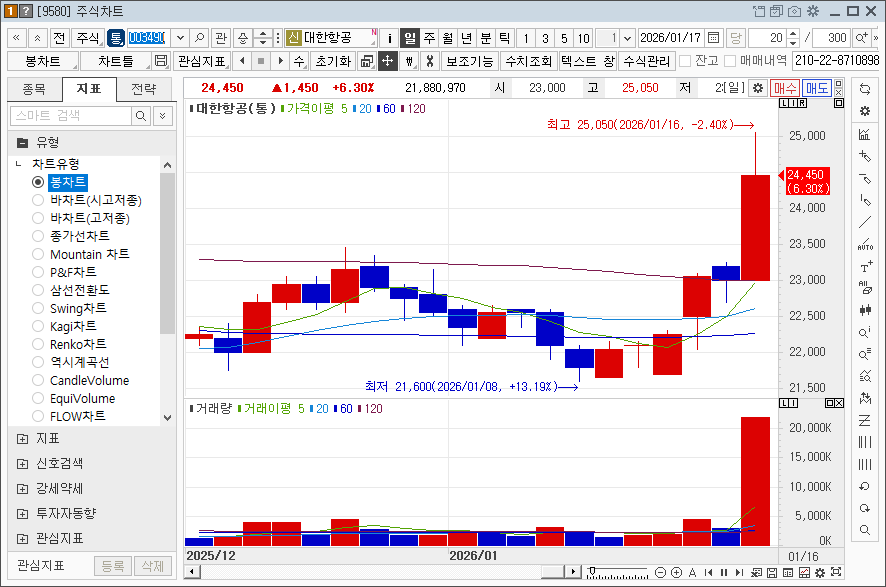Expand the 신호검색 tree section
The height and width of the screenshot is (587, 886).
(x=22, y=464)
